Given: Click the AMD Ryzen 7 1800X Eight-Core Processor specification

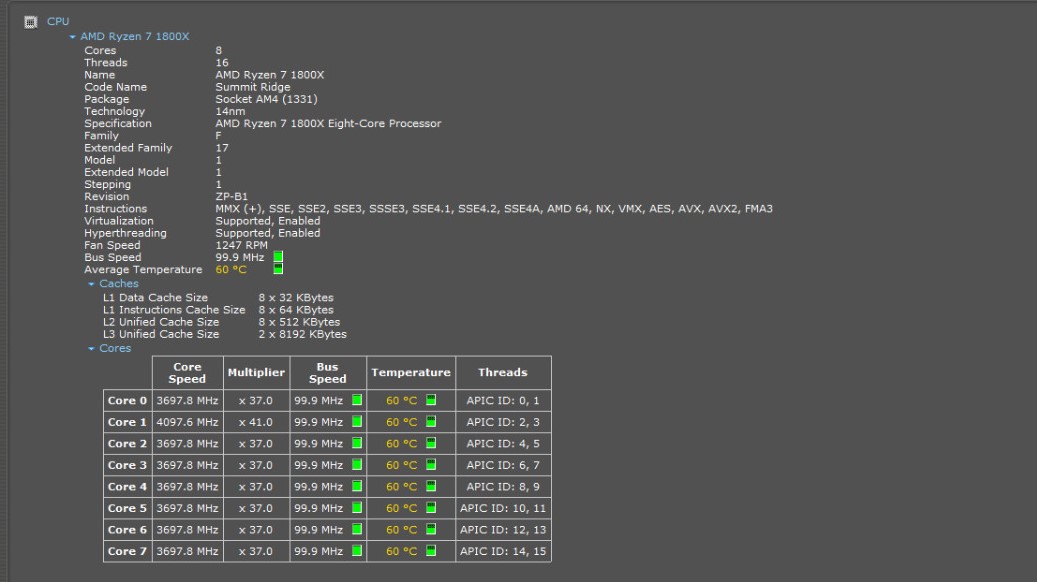Looking at the screenshot, I should (328, 124).
